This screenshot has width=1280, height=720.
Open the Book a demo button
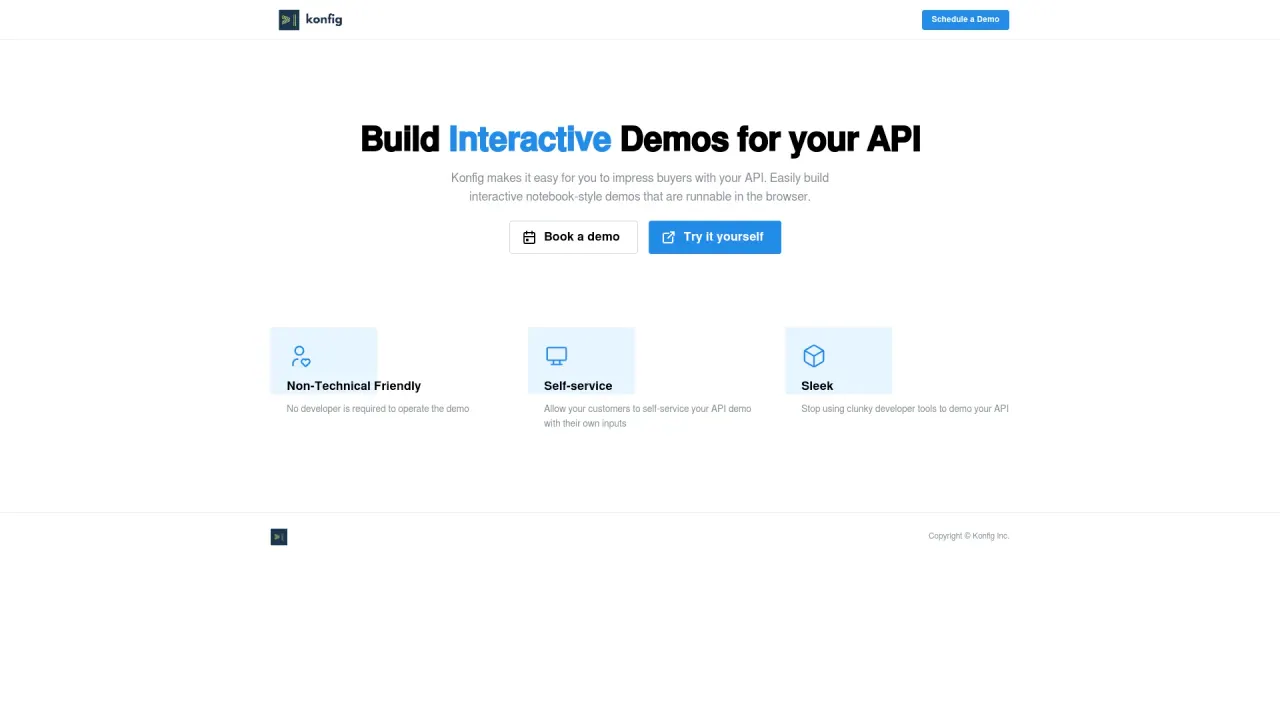coord(573,237)
